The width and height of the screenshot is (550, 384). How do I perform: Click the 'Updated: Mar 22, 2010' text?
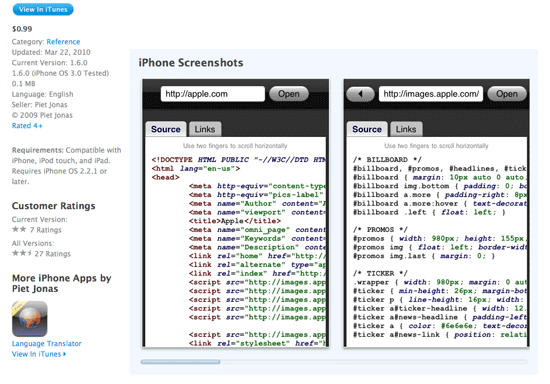point(51,52)
